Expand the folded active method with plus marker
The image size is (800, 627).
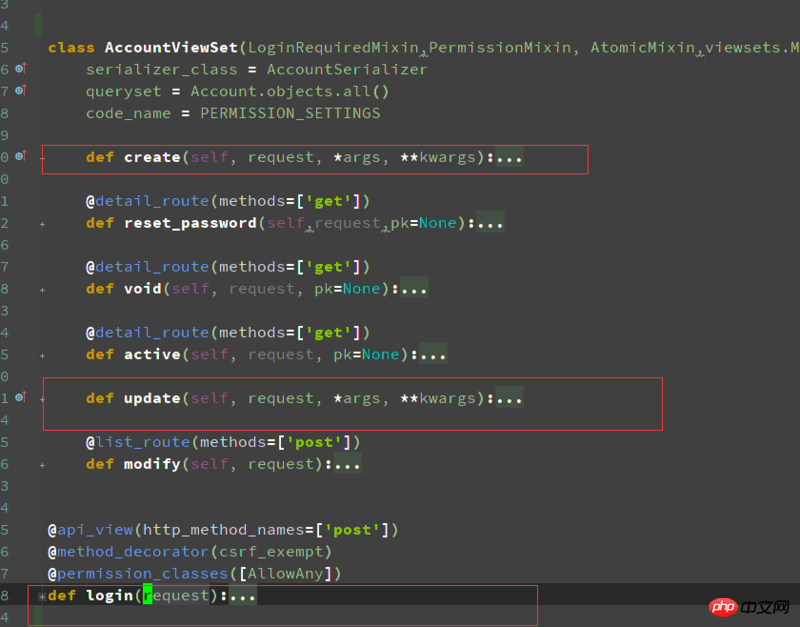point(42,356)
